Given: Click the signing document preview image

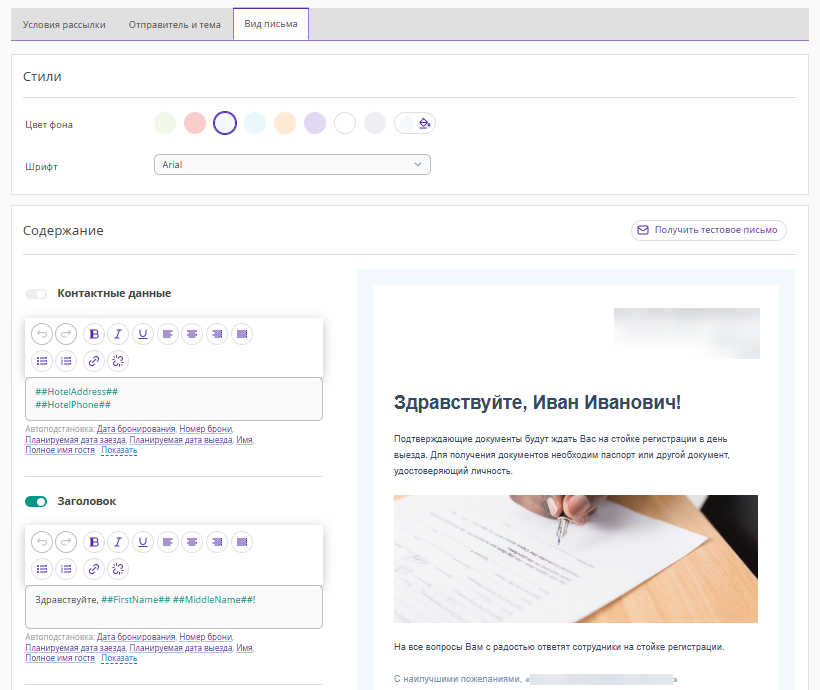Looking at the screenshot, I should [576, 559].
